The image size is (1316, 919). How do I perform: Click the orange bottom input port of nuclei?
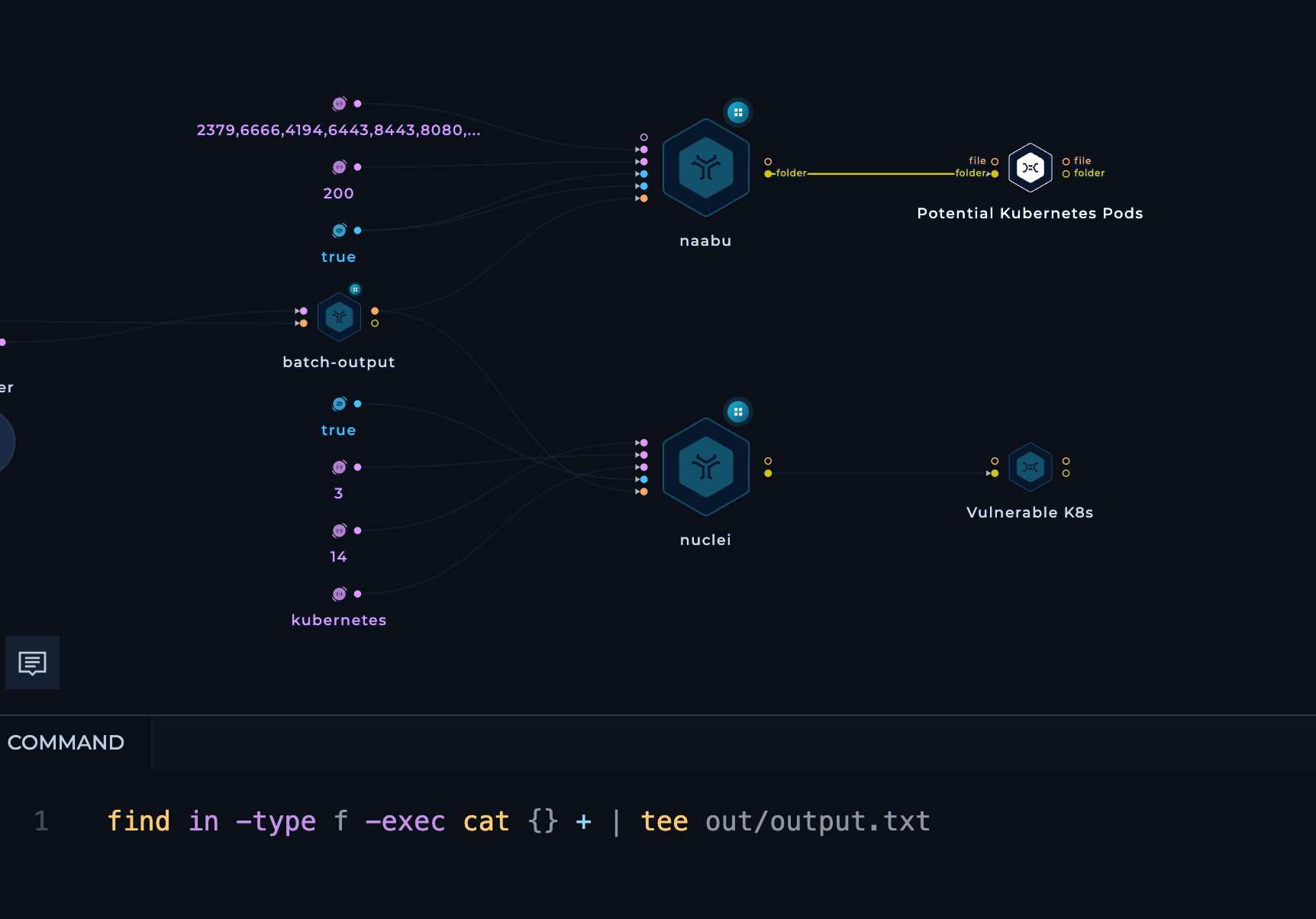pos(644,492)
